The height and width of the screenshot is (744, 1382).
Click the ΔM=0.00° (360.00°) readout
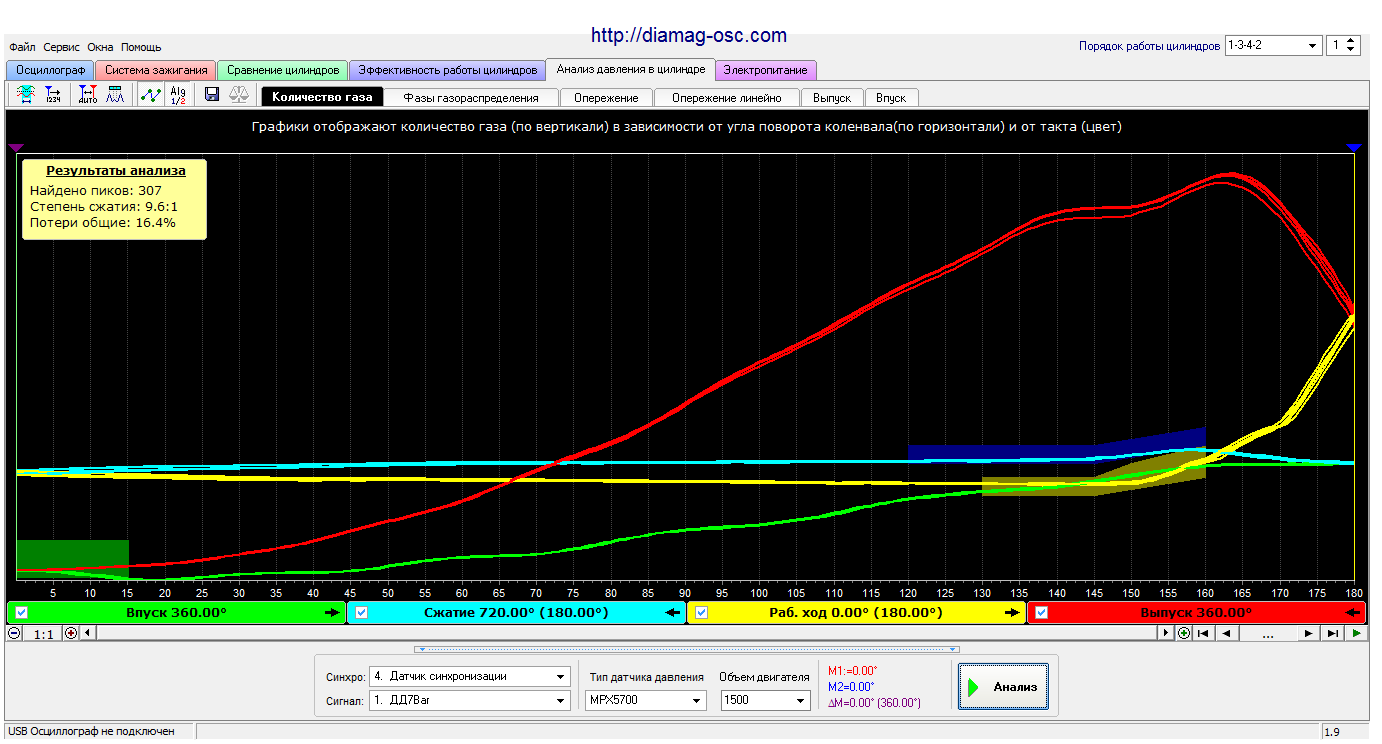[x=874, y=703]
